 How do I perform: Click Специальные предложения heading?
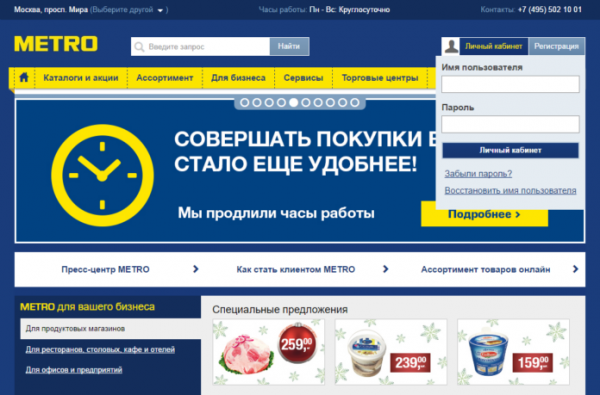pyautogui.click(x=280, y=309)
